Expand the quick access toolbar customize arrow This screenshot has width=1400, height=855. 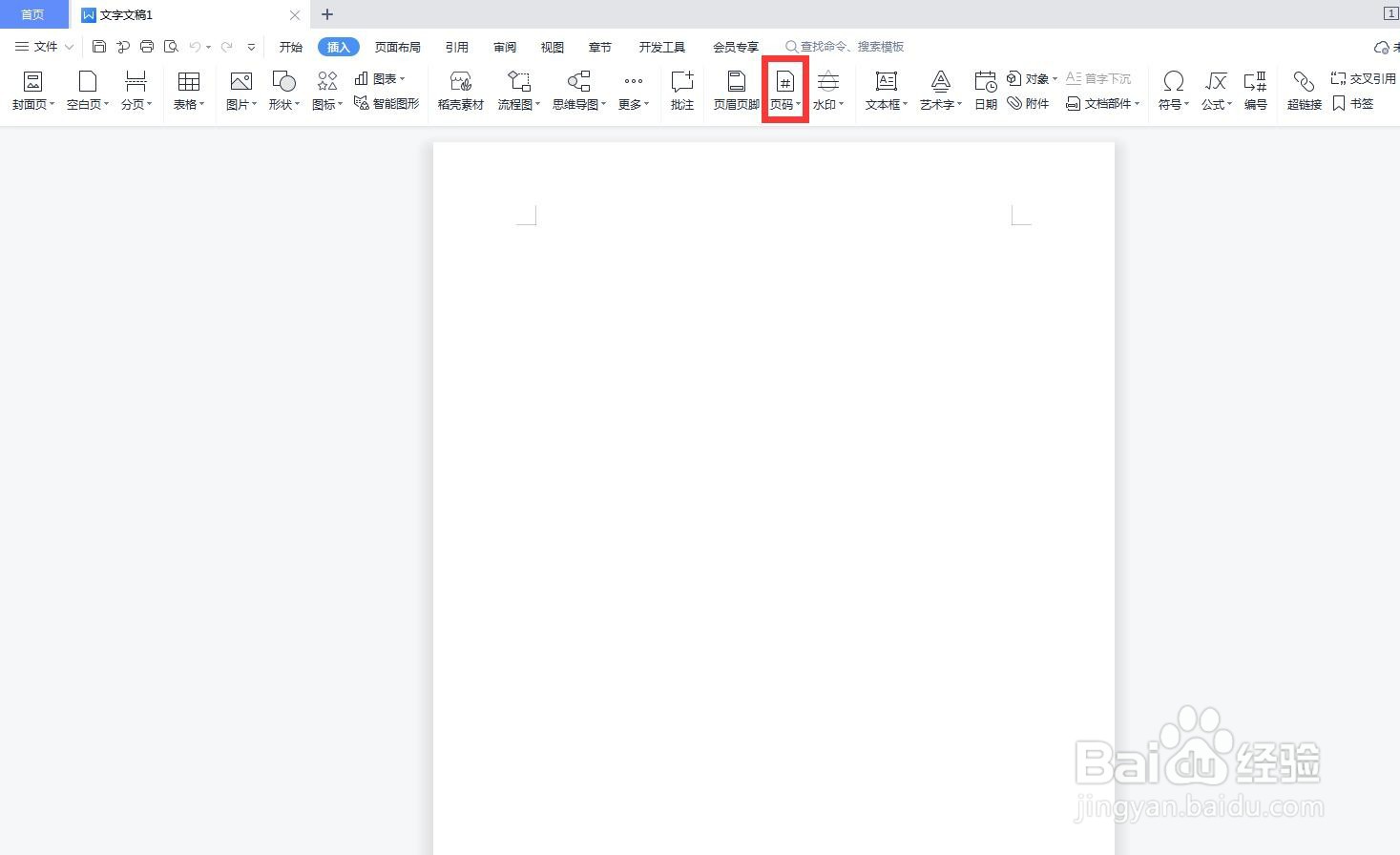click(251, 47)
